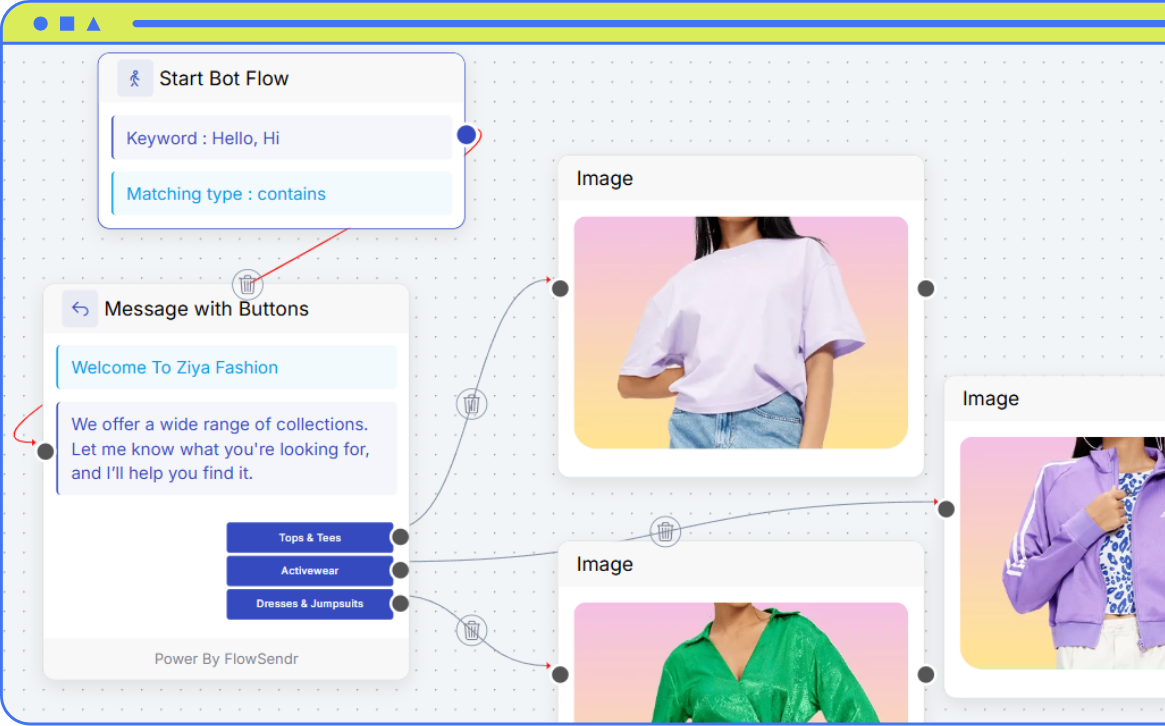The image size is (1165, 726).
Task: Delete the red connection from Start Bot Flow
Action: (248, 284)
